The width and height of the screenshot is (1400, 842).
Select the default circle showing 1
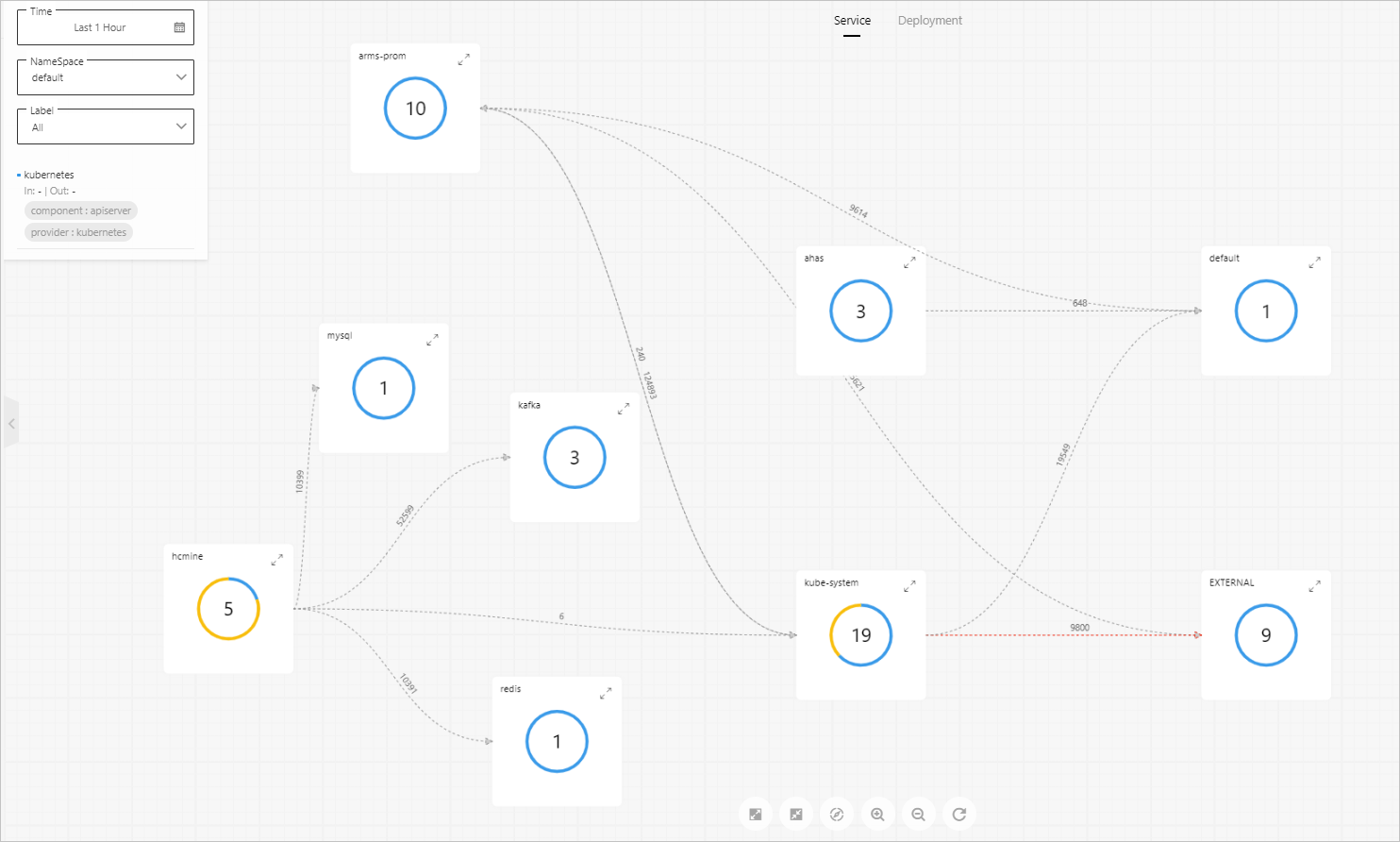(x=1266, y=312)
